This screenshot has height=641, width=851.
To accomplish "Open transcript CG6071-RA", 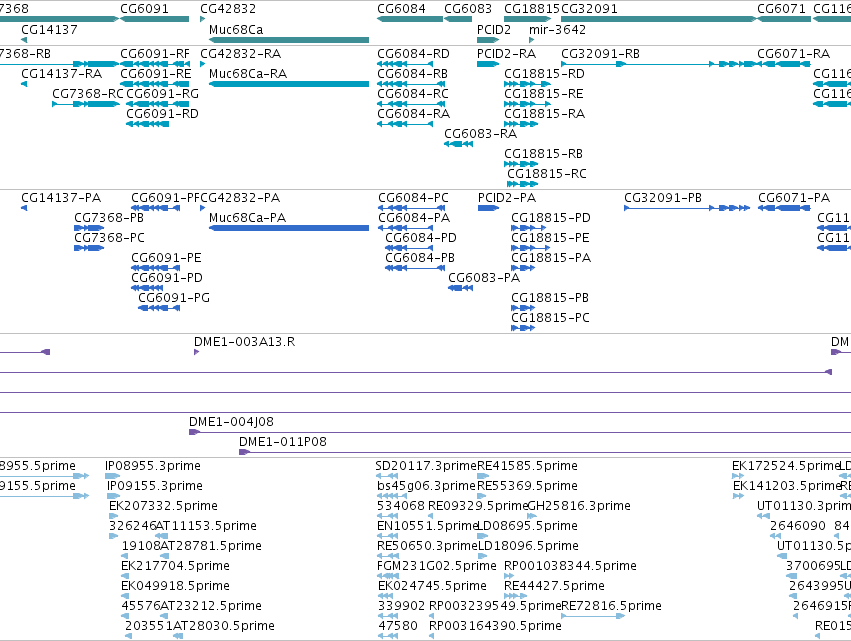I will (x=793, y=54).
